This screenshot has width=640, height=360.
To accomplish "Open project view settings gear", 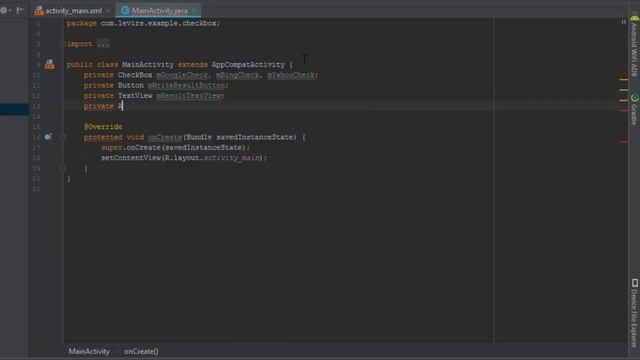I will pyautogui.click(x=4, y=10).
